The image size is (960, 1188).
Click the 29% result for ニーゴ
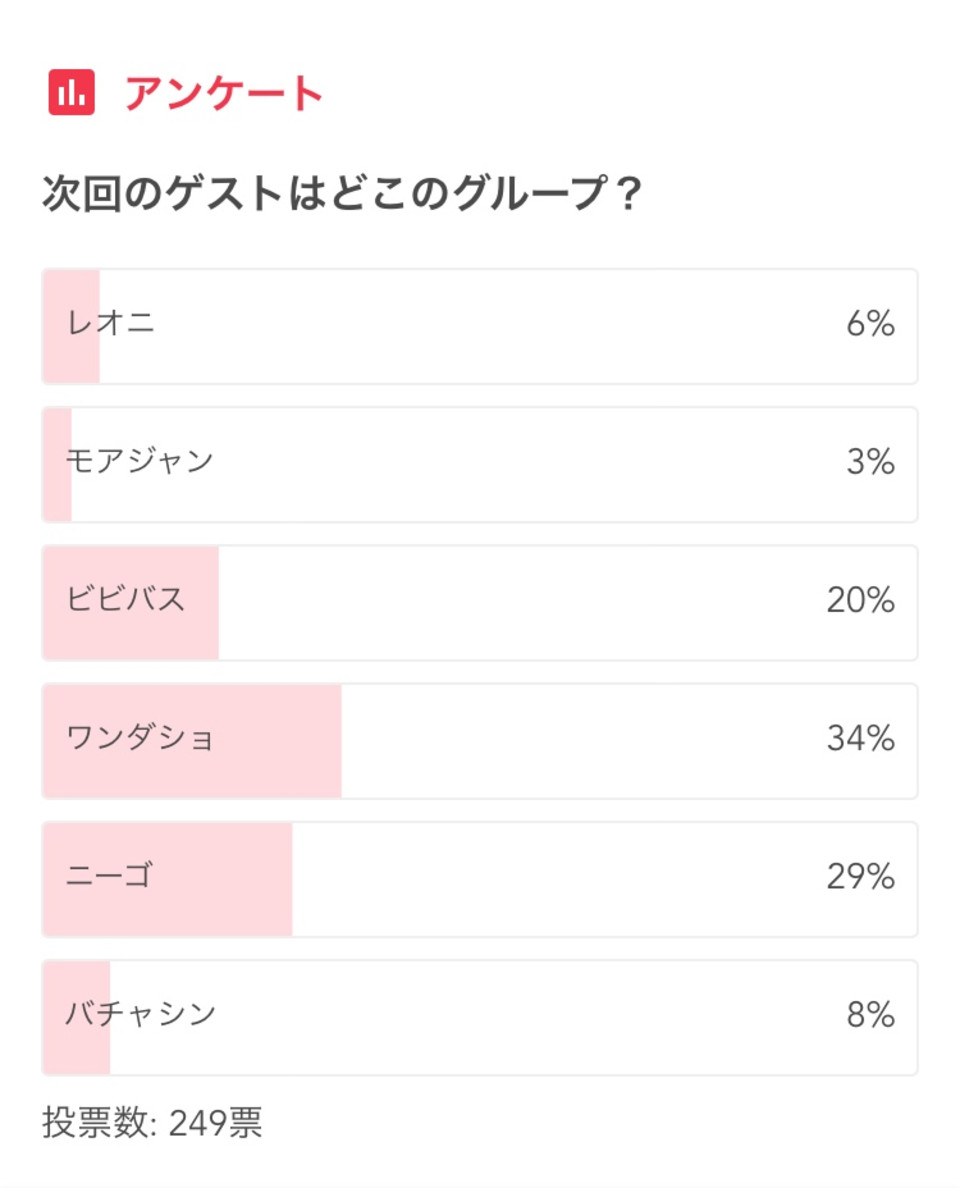click(x=861, y=877)
